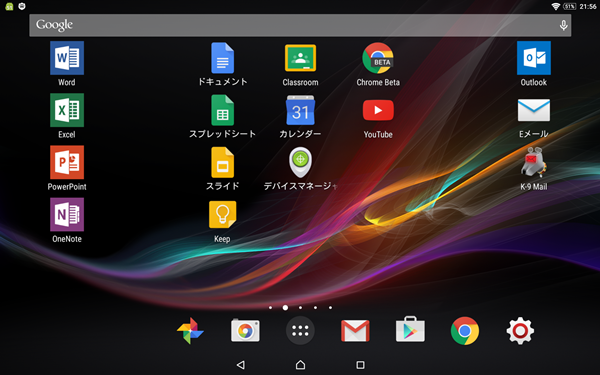Launch Google Camera from dock

point(245,331)
